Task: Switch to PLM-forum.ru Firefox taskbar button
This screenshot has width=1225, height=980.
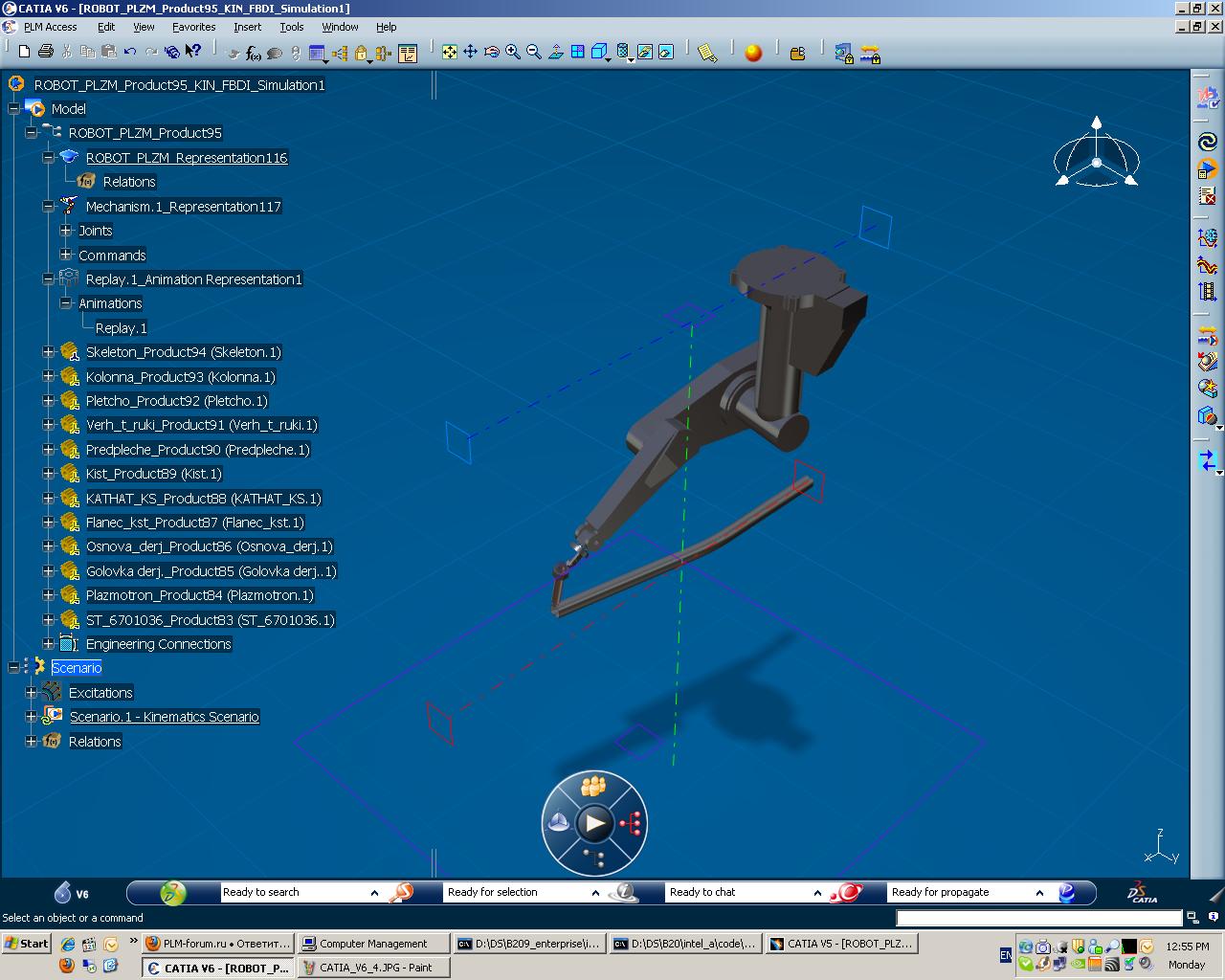Action: coord(216,944)
